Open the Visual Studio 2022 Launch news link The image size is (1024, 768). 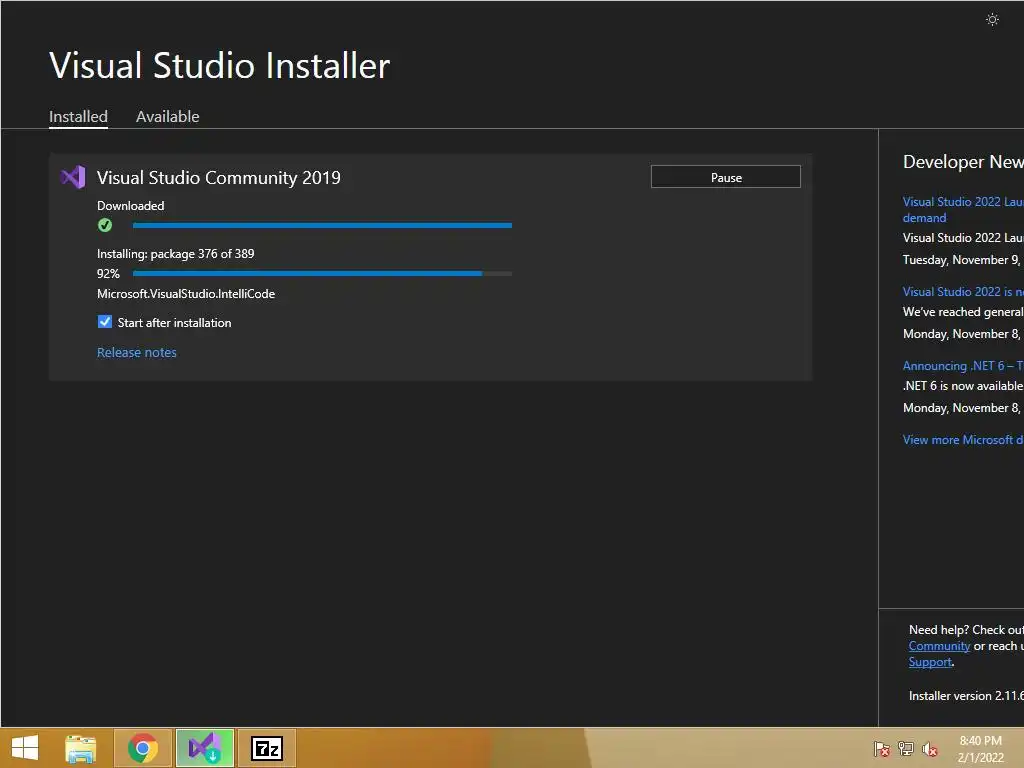click(x=963, y=210)
